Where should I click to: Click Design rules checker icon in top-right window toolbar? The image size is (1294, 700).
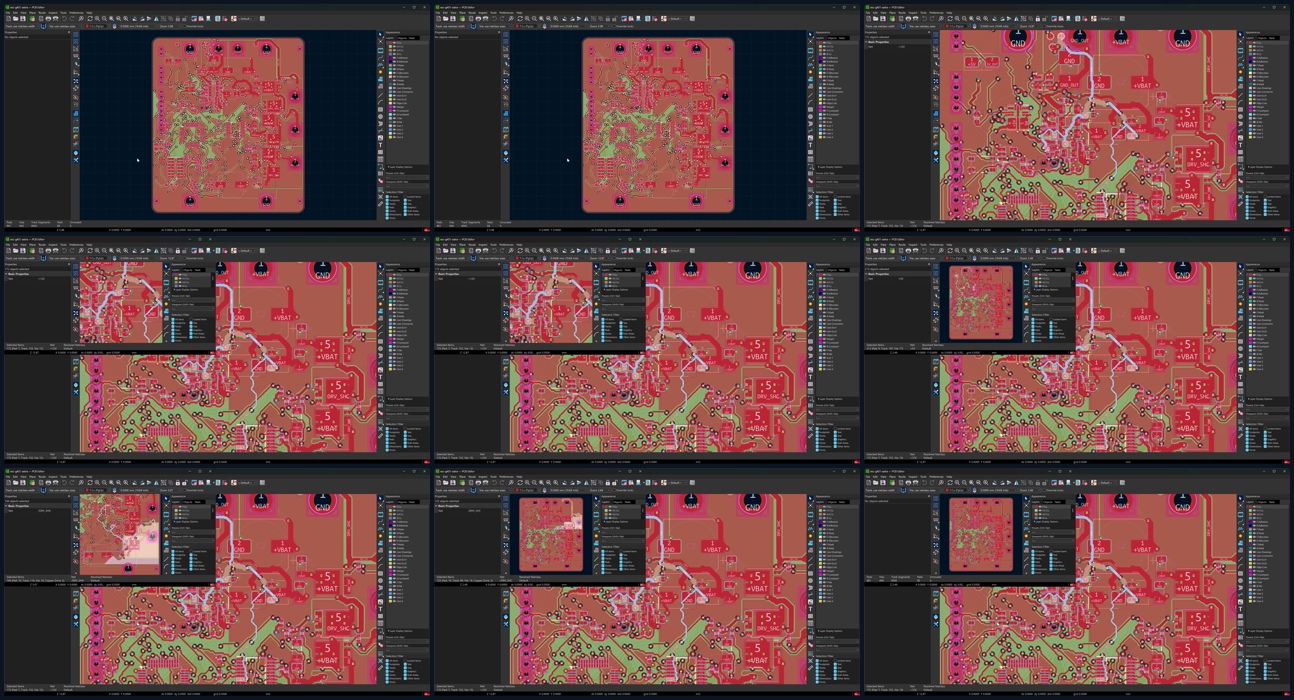tap(1085, 18)
